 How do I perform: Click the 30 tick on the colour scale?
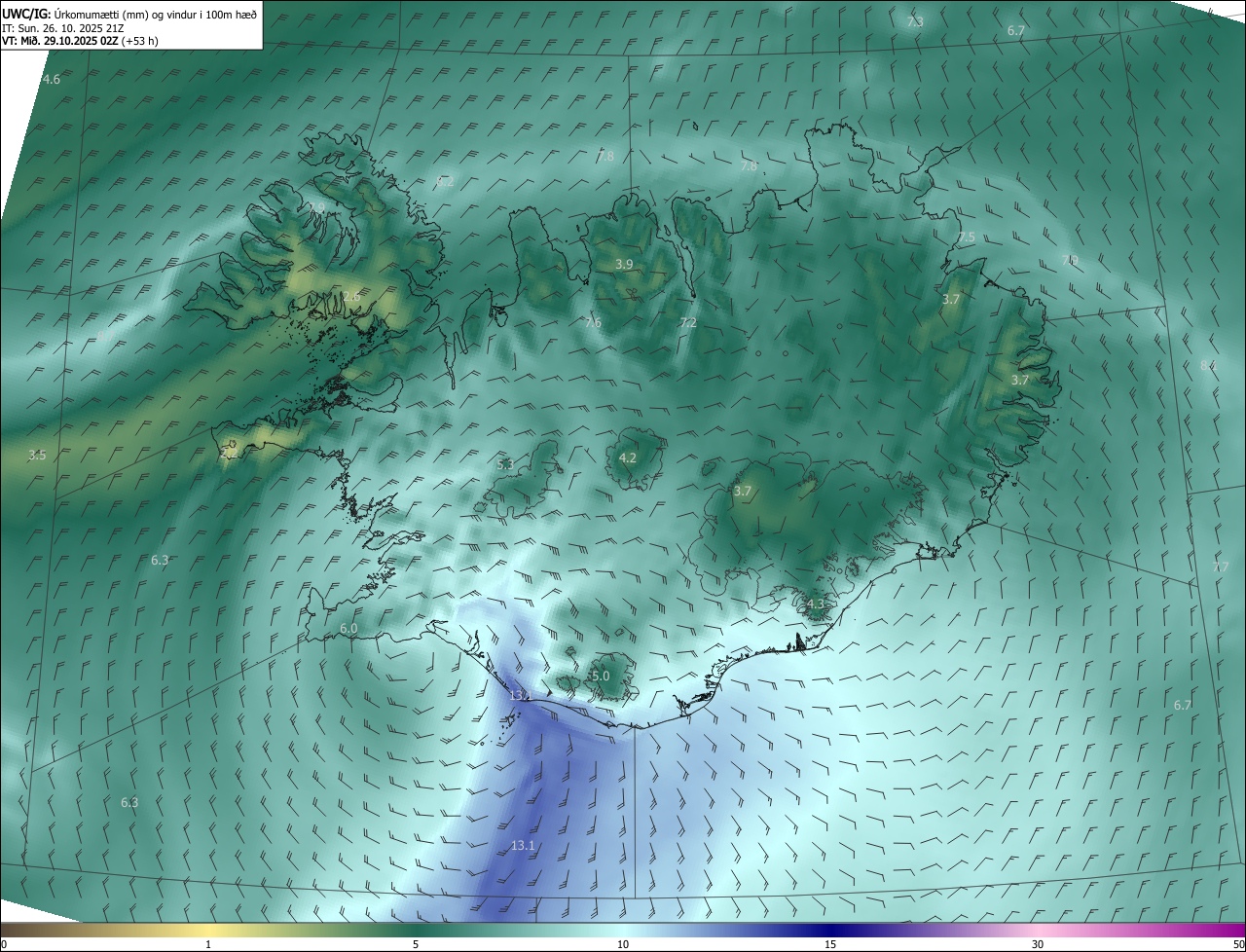click(x=1038, y=944)
